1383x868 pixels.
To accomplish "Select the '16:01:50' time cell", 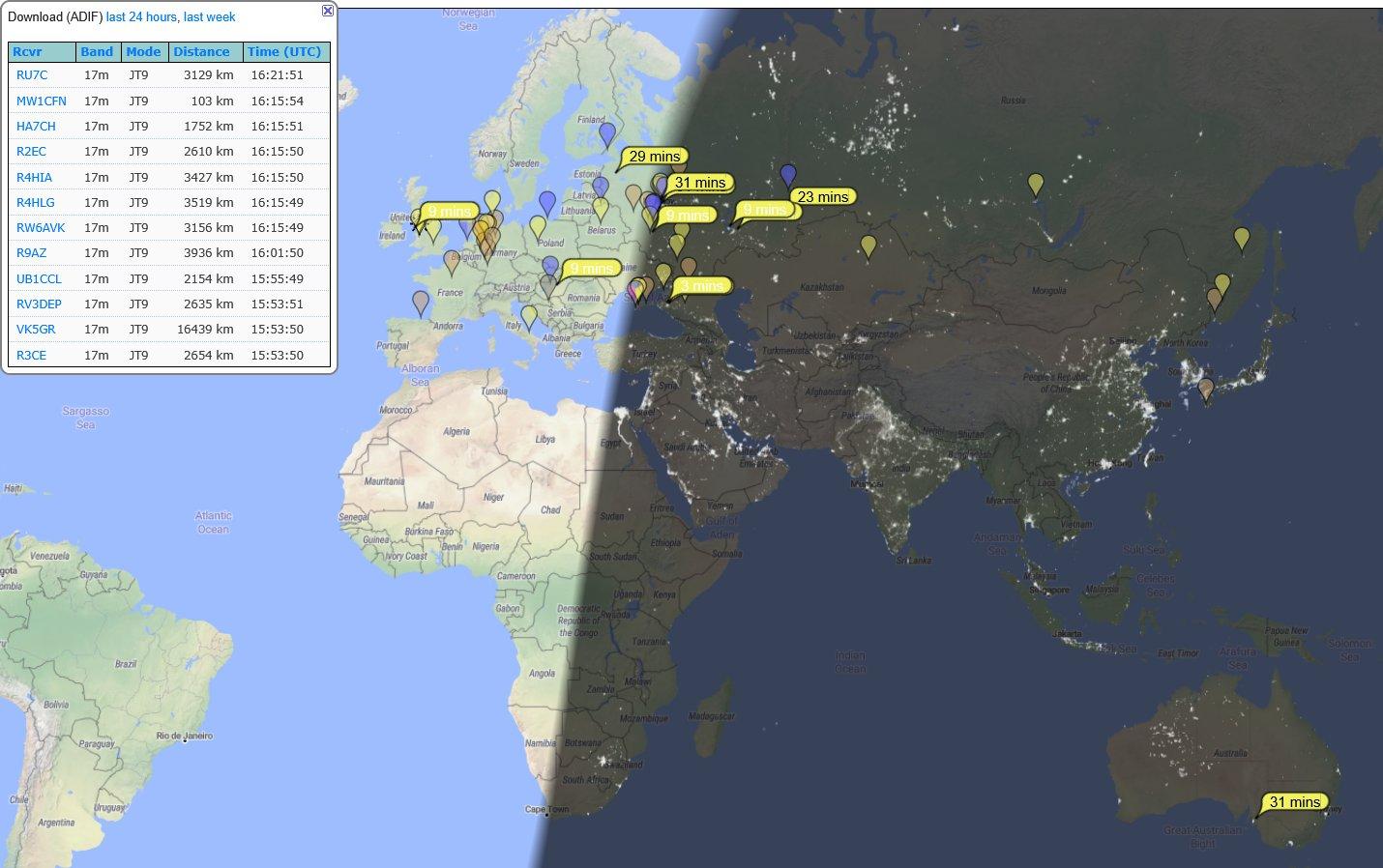I will click(x=277, y=253).
